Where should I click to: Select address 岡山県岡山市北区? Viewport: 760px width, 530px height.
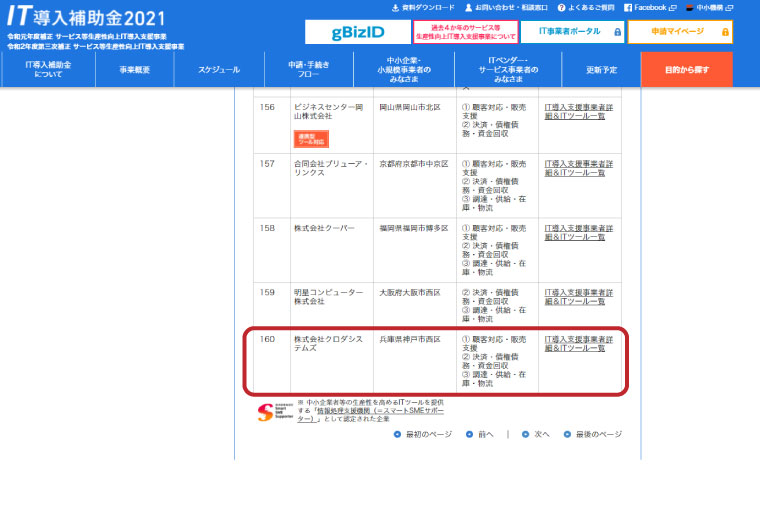point(410,107)
